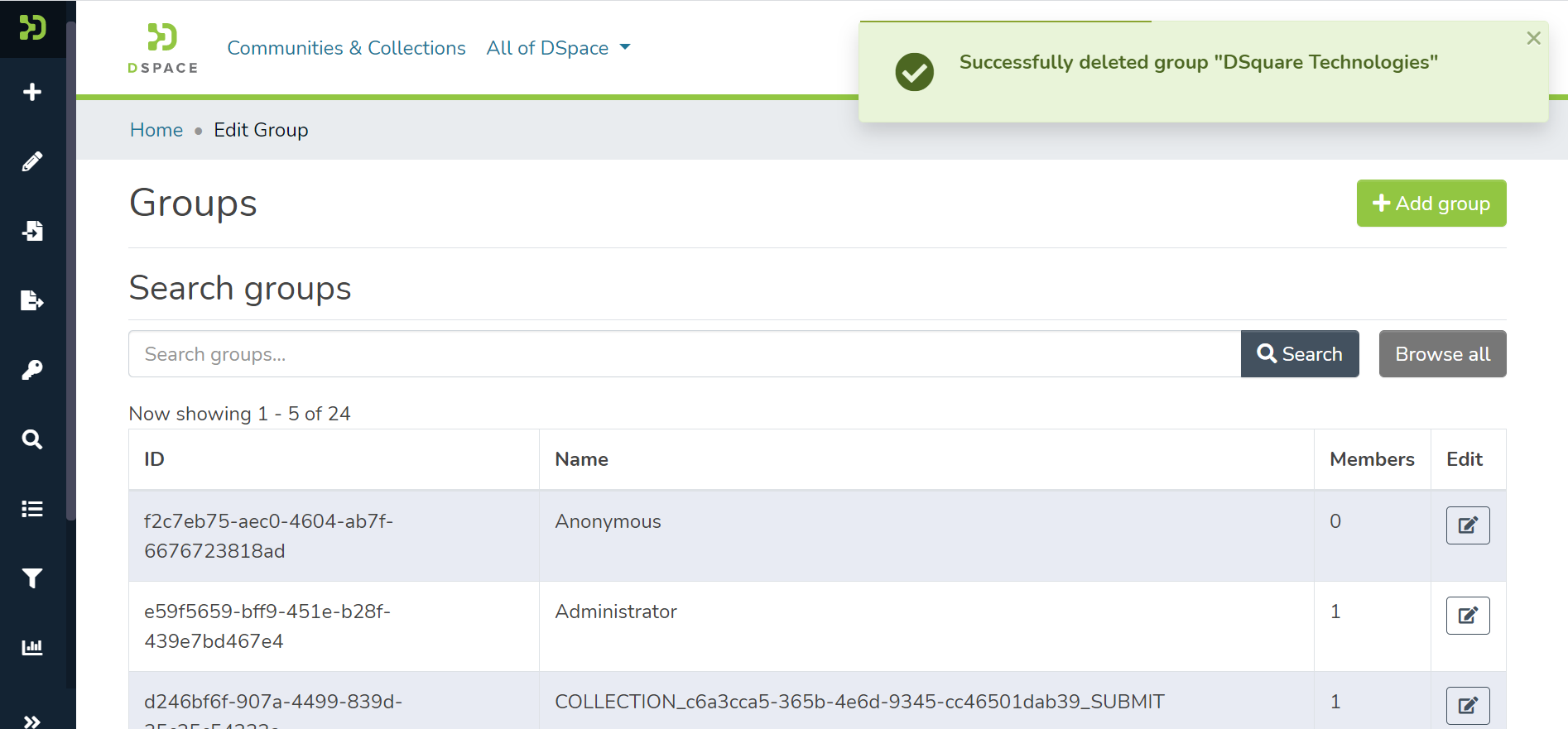Click the Home breadcrumb link
The image size is (1568, 729).
pos(156,130)
